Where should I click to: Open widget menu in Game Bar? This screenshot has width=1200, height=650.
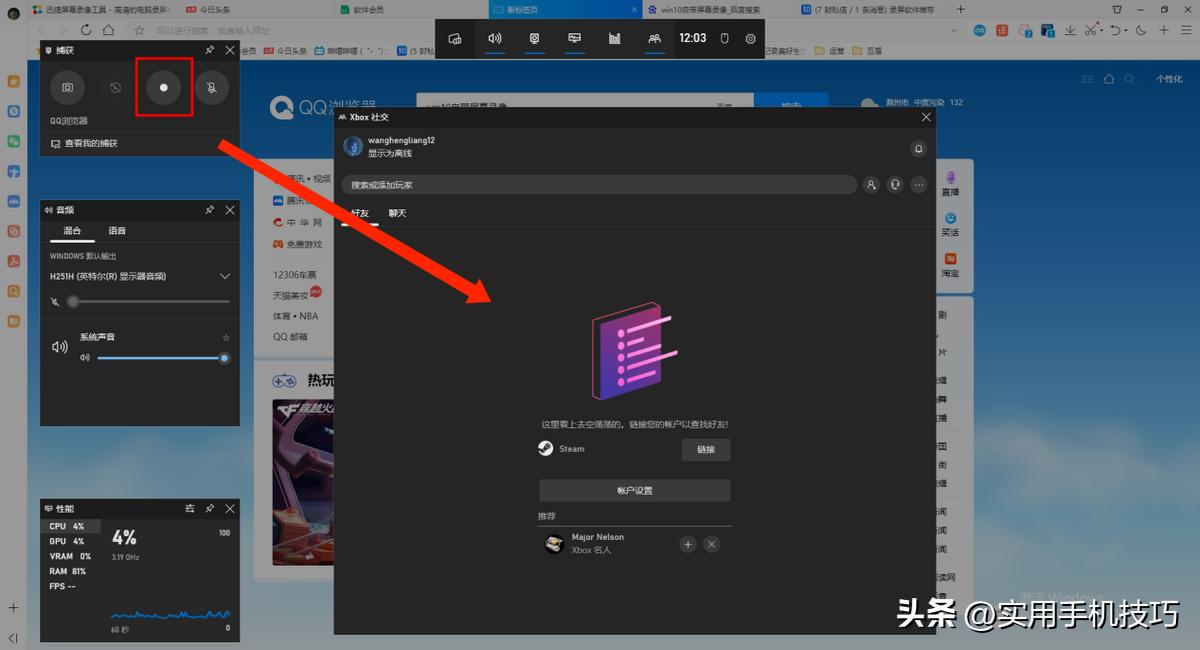click(455, 38)
